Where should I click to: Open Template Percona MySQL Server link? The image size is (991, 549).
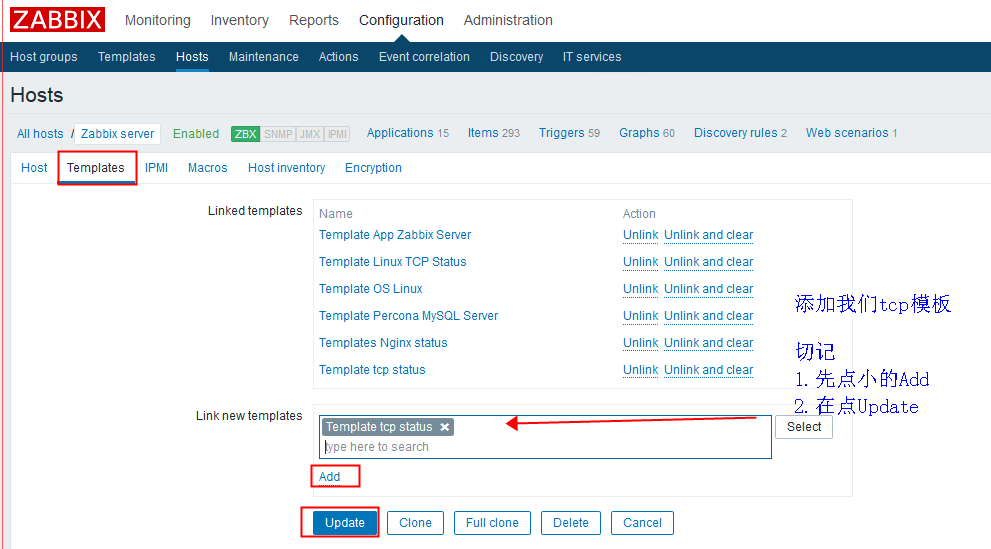pyautogui.click(x=408, y=316)
